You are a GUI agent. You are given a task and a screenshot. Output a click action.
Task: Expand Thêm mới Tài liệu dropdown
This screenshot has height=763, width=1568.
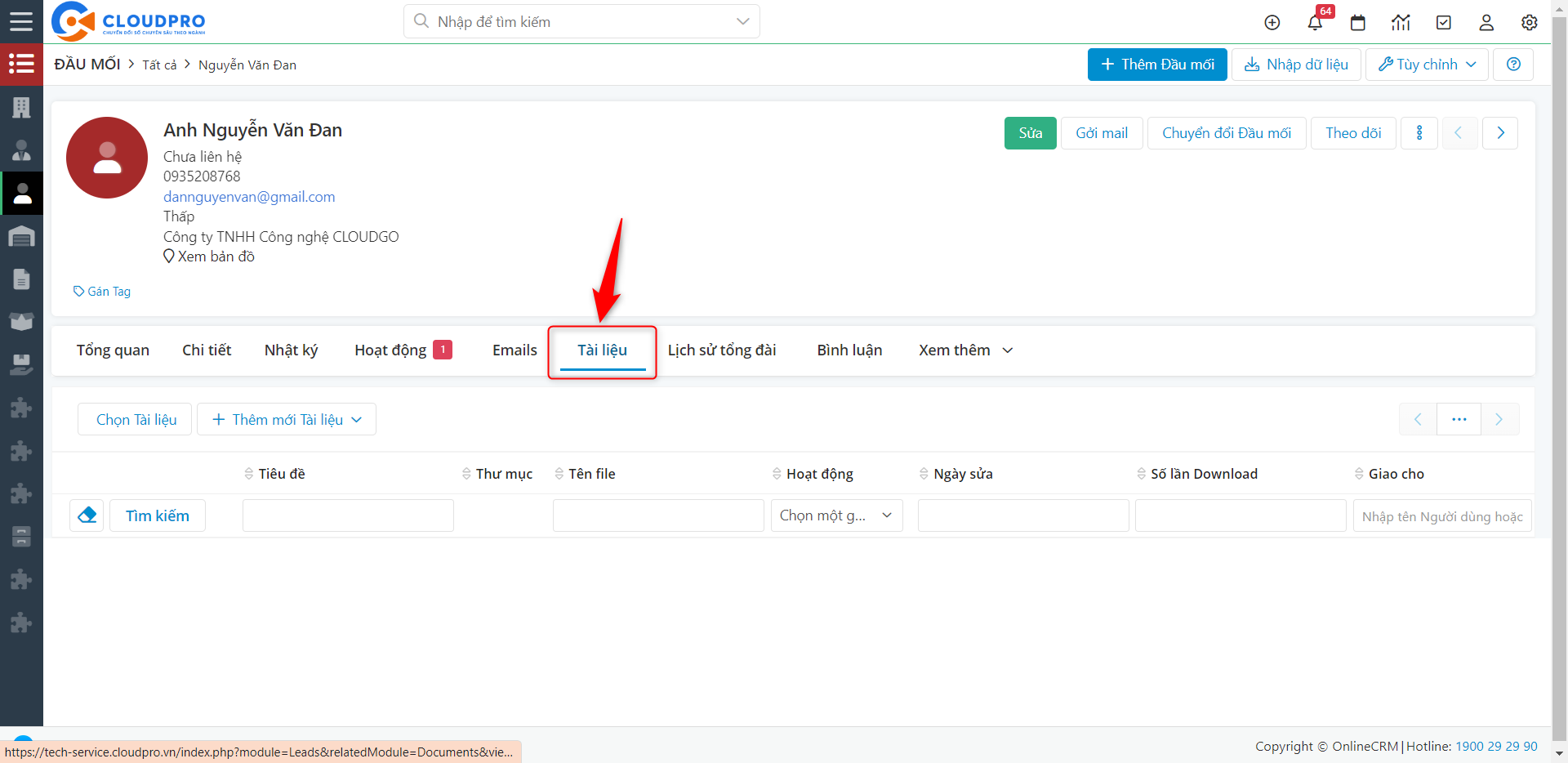(x=287, y=419)
